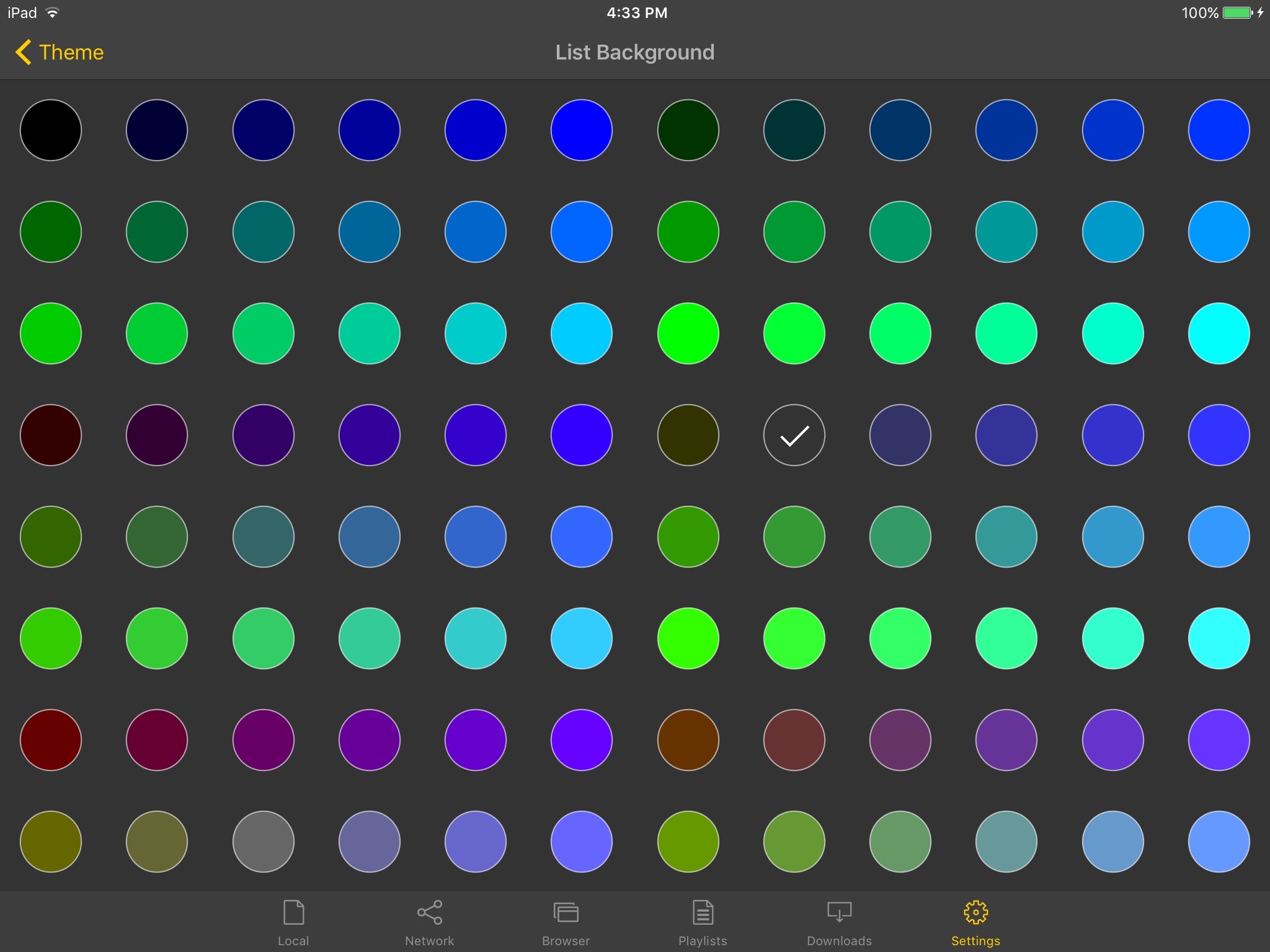This screenshot has height=952, width=1270.
Task: Pick the dark plum swatch in fourth row
Action: 157,435
